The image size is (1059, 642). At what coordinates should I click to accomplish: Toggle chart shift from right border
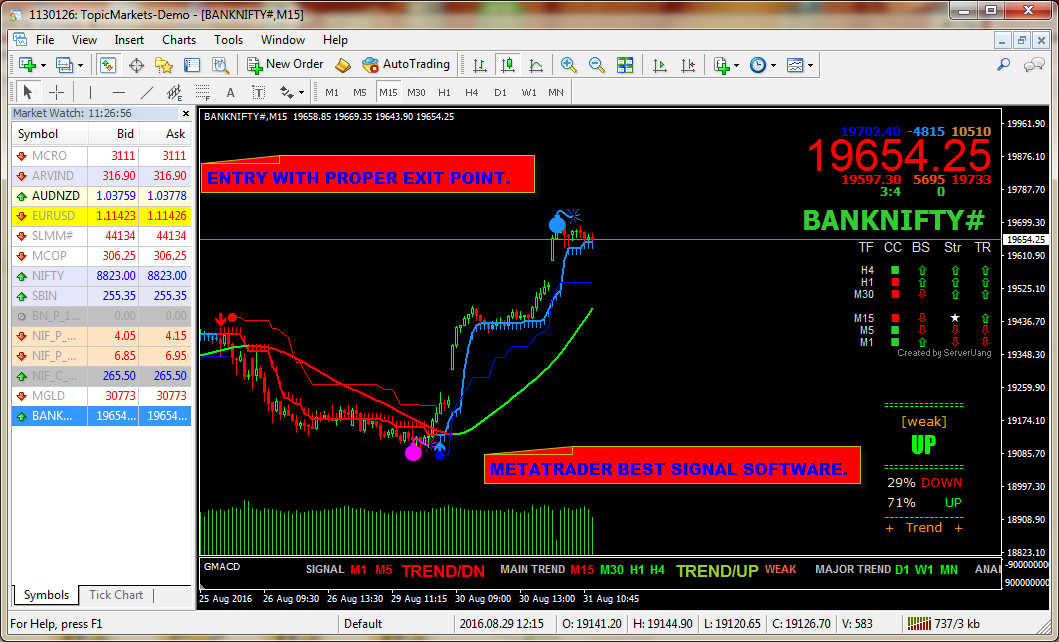(688, 65)
